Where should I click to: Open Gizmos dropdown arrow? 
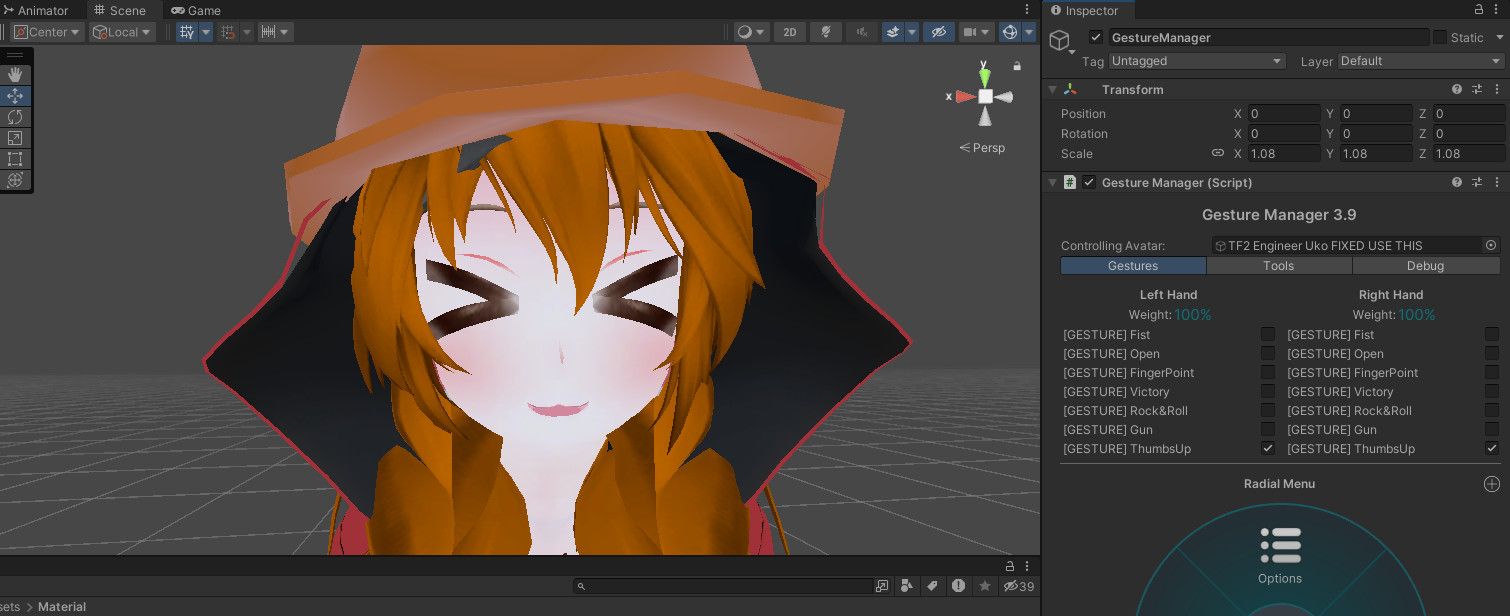point(1029,32)
